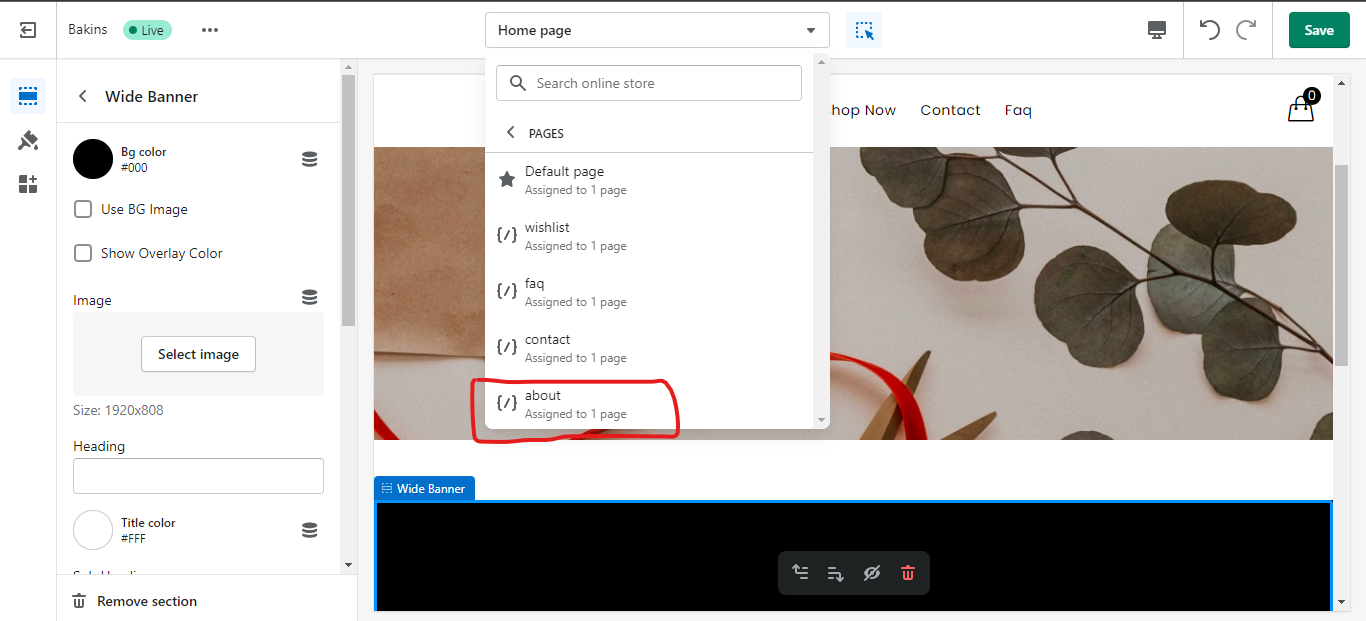Click Remove section
The height and width of the screenshot is (621, 1366).
135,601
